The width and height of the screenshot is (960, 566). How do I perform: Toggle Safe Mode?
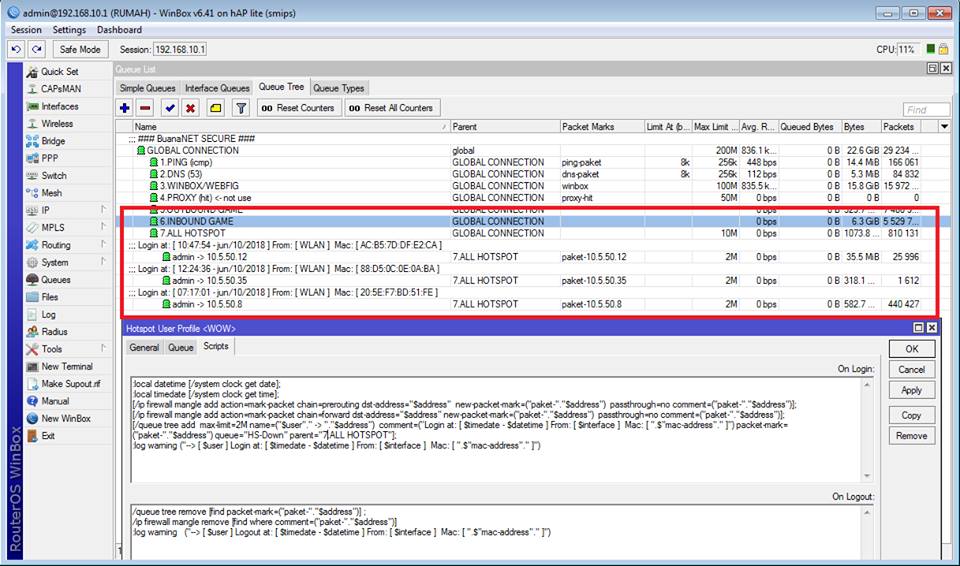(80, 50)
